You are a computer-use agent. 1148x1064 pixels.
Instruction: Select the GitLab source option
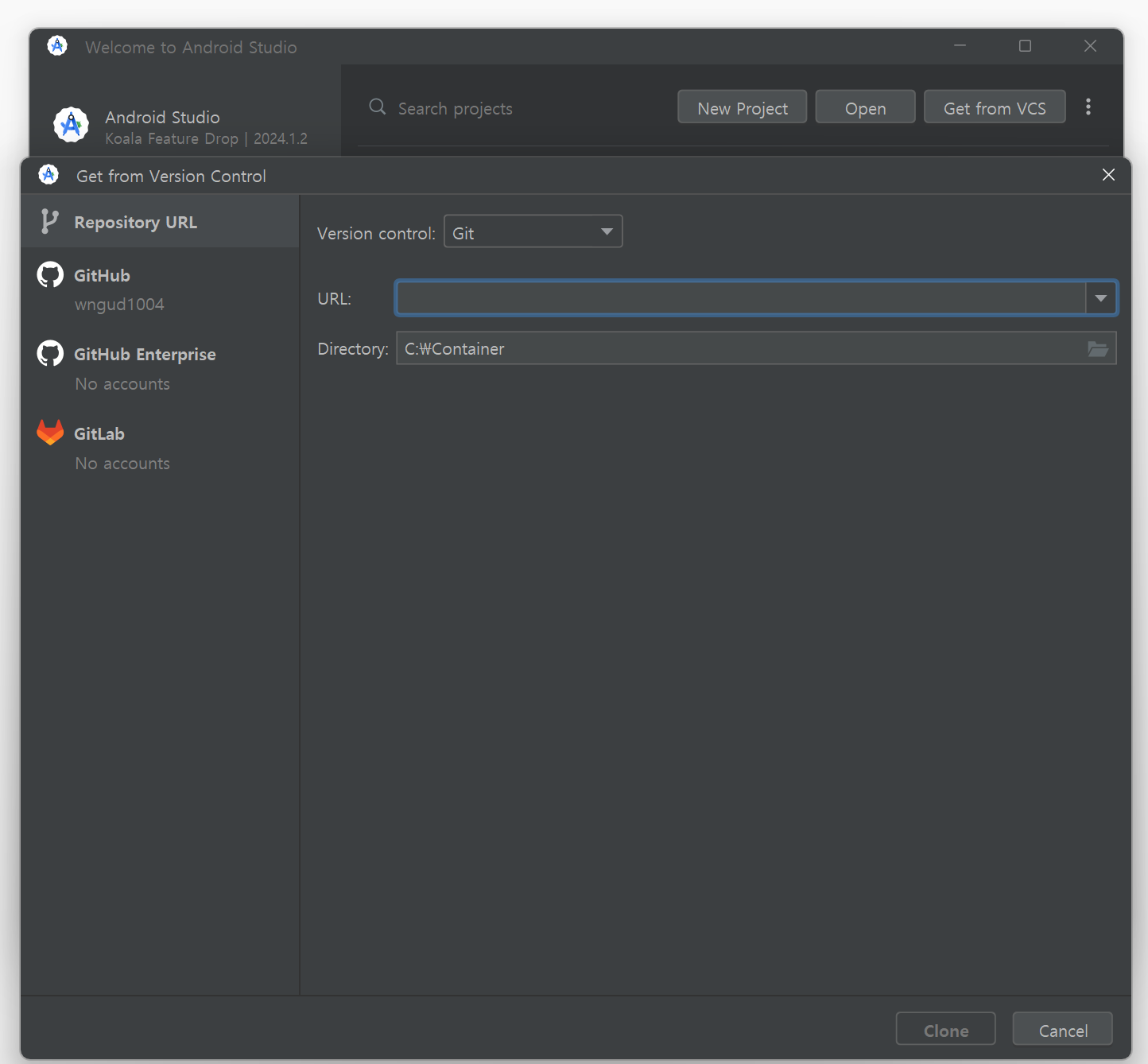[160, 448]
